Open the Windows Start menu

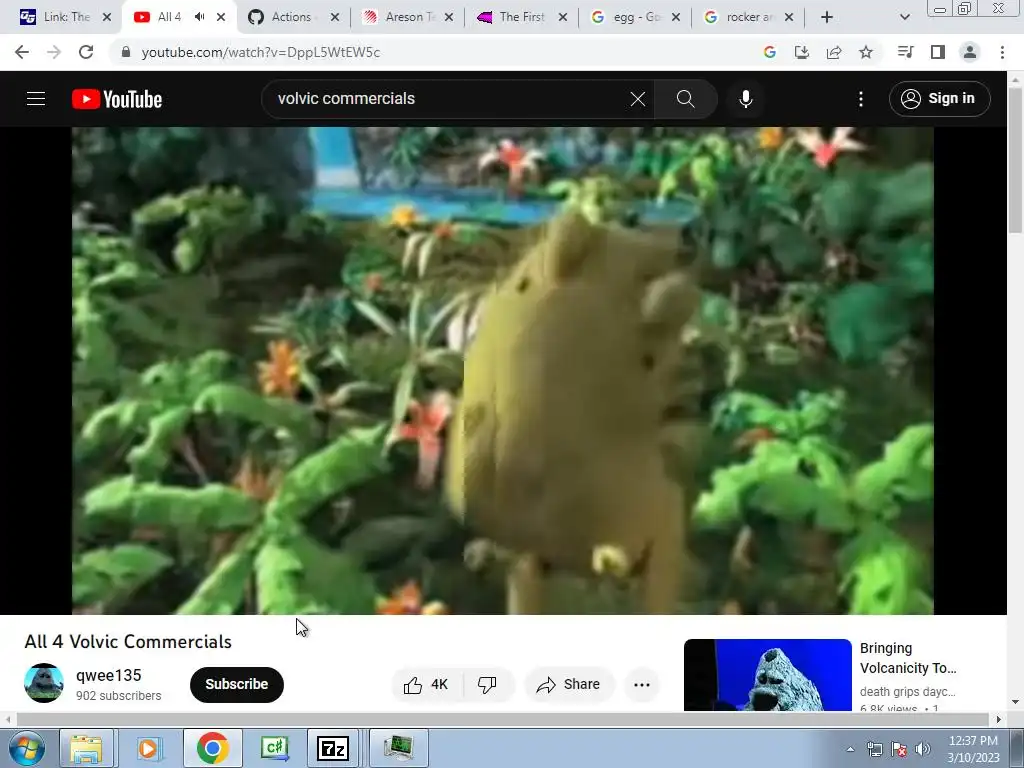tap(26, 748)
